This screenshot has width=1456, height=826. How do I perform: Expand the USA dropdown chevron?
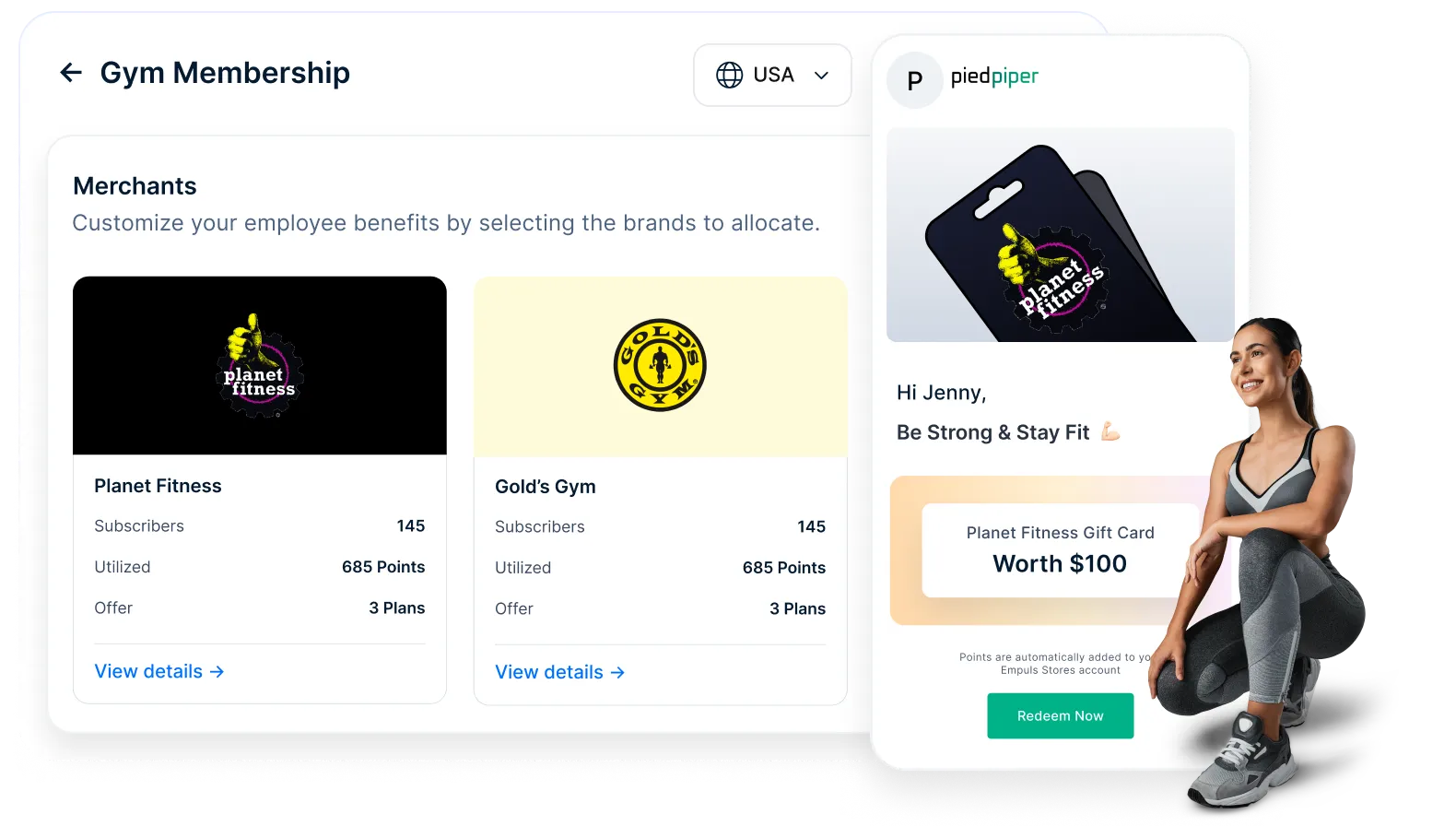tap(821, 76)
